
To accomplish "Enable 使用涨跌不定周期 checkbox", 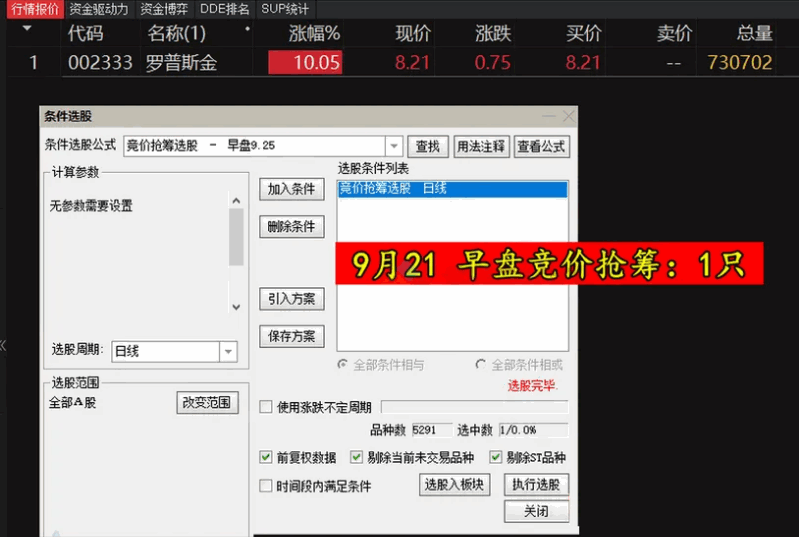I will [265, 407].
